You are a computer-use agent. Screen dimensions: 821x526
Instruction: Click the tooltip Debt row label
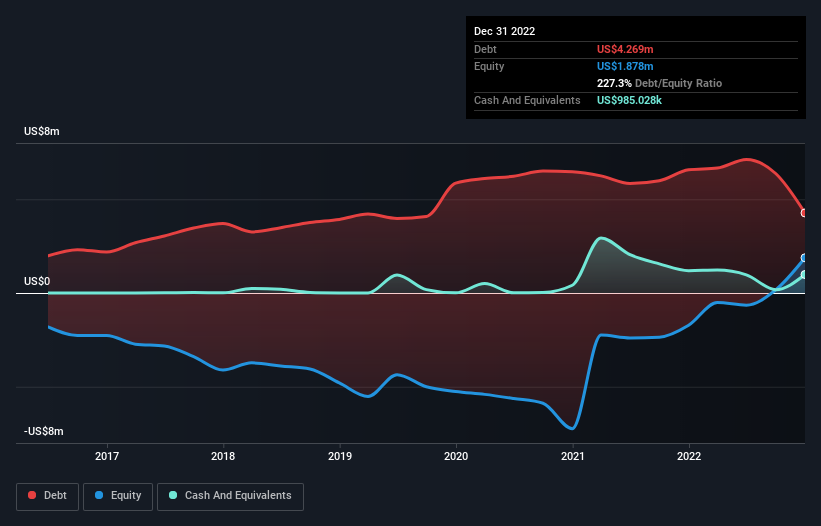(485, 49)
